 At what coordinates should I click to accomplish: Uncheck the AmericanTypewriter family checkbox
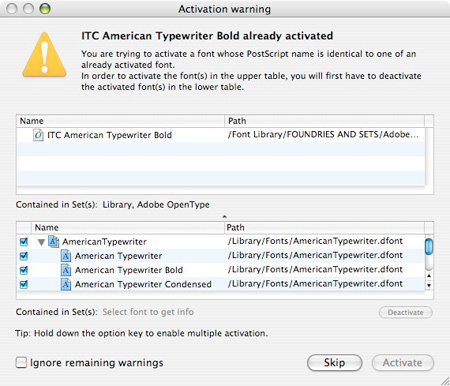24,242
